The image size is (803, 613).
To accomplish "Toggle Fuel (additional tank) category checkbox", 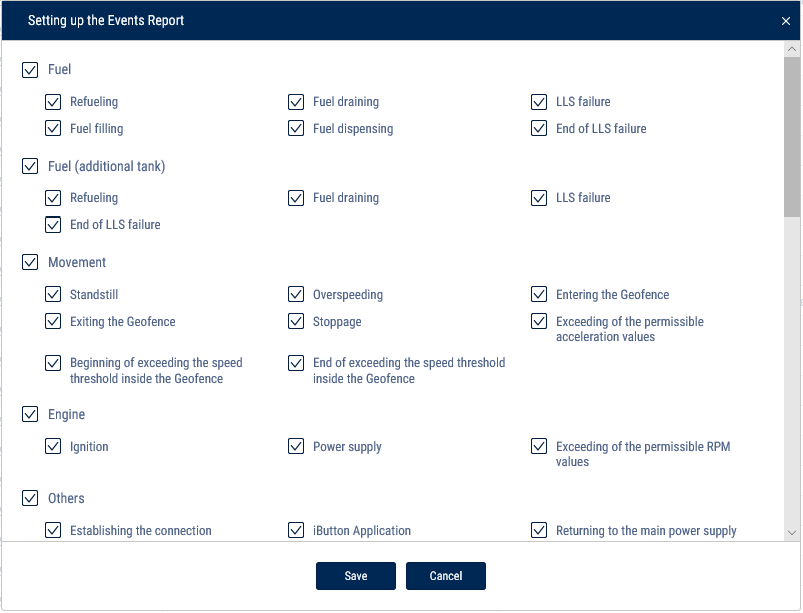I will pyautogui.click(x=30, y=166).
